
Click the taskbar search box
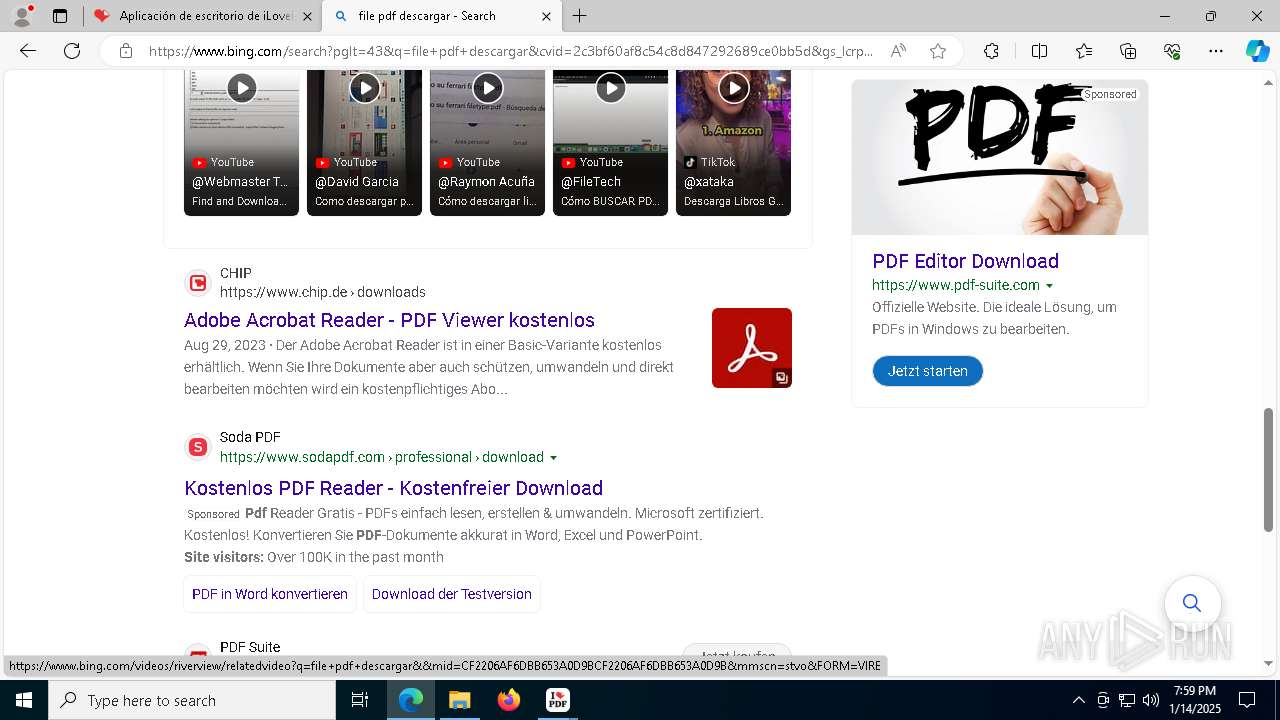tap(192, 700)
